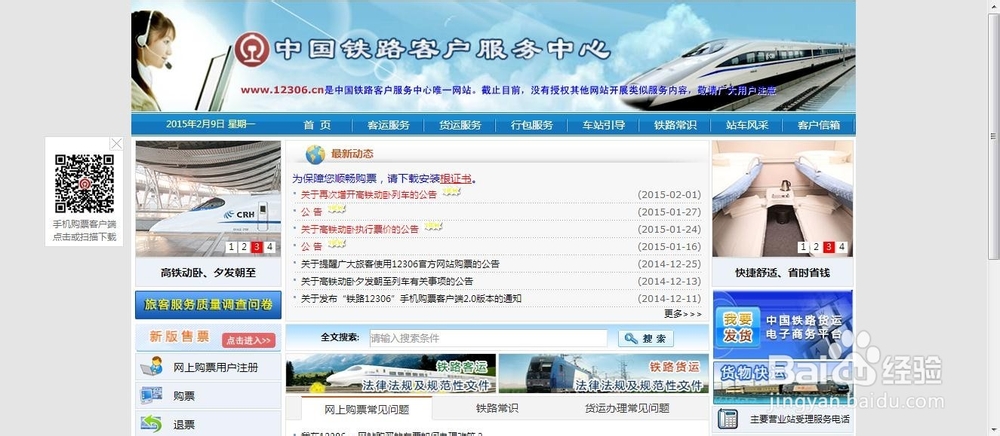Open the 车站引导 menu
The image size is (1000, 436).
[x=603, y=125]
